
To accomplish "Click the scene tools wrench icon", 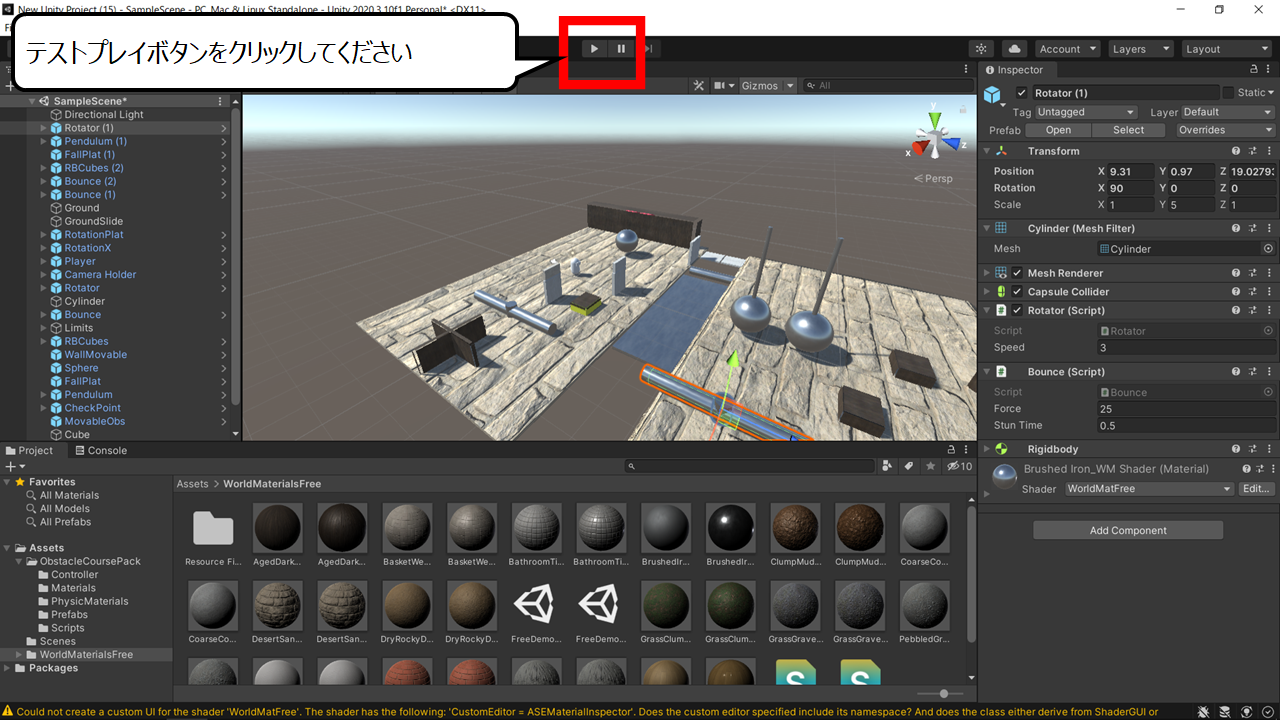I will (699, 86).
